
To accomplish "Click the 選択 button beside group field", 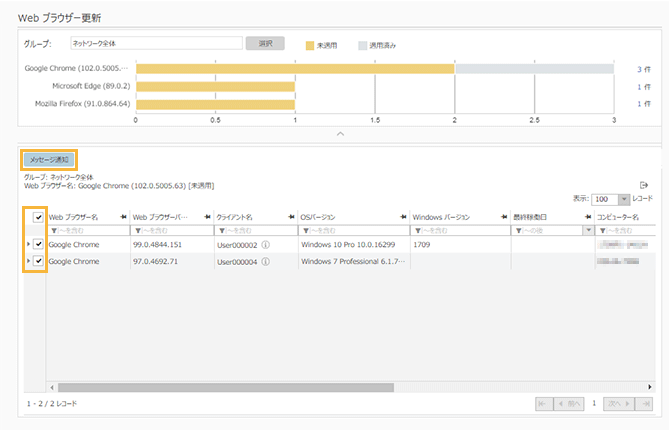I will coord(265,44).
